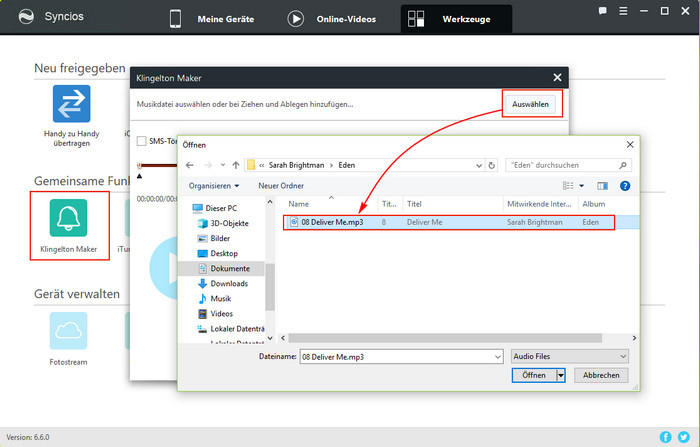Sort by Mitwirkende Interpreten column
The width and height of the screenshot is (700, 447).
[539, 204]
